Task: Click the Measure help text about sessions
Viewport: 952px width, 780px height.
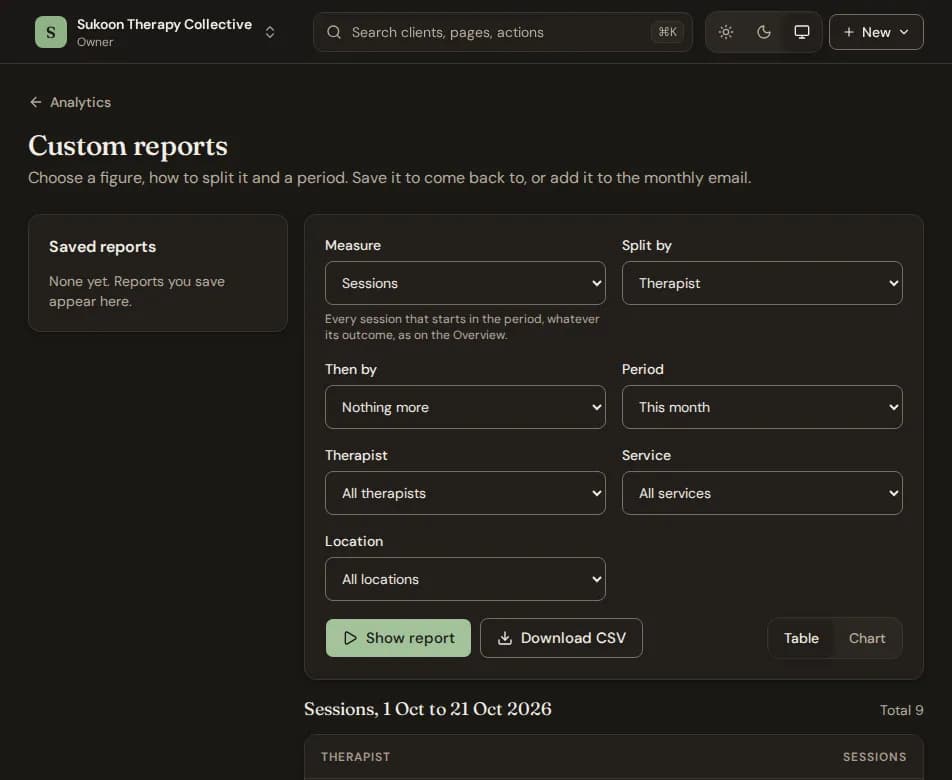Action: click(x=462, y=327)
